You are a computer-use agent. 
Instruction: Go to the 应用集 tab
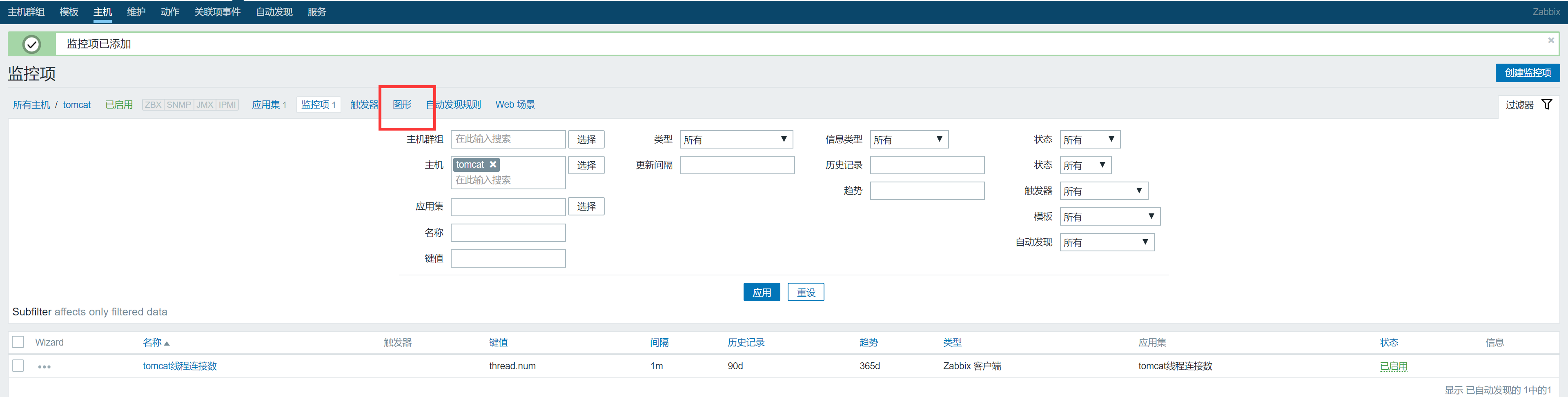[x=266, y=104]
